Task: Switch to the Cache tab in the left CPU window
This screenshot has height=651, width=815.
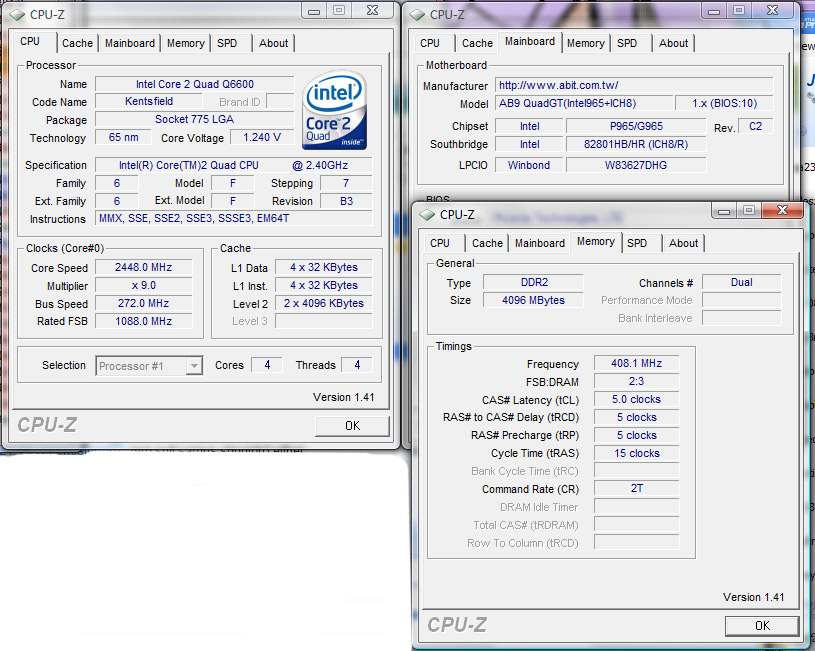Action: click(77, 43)
